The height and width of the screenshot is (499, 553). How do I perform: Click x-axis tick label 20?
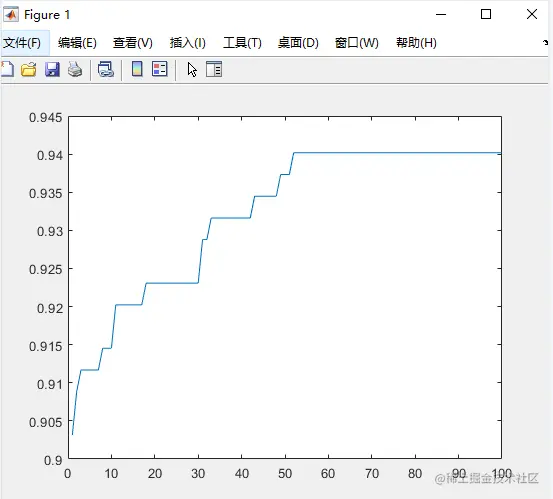coord(154,474)
